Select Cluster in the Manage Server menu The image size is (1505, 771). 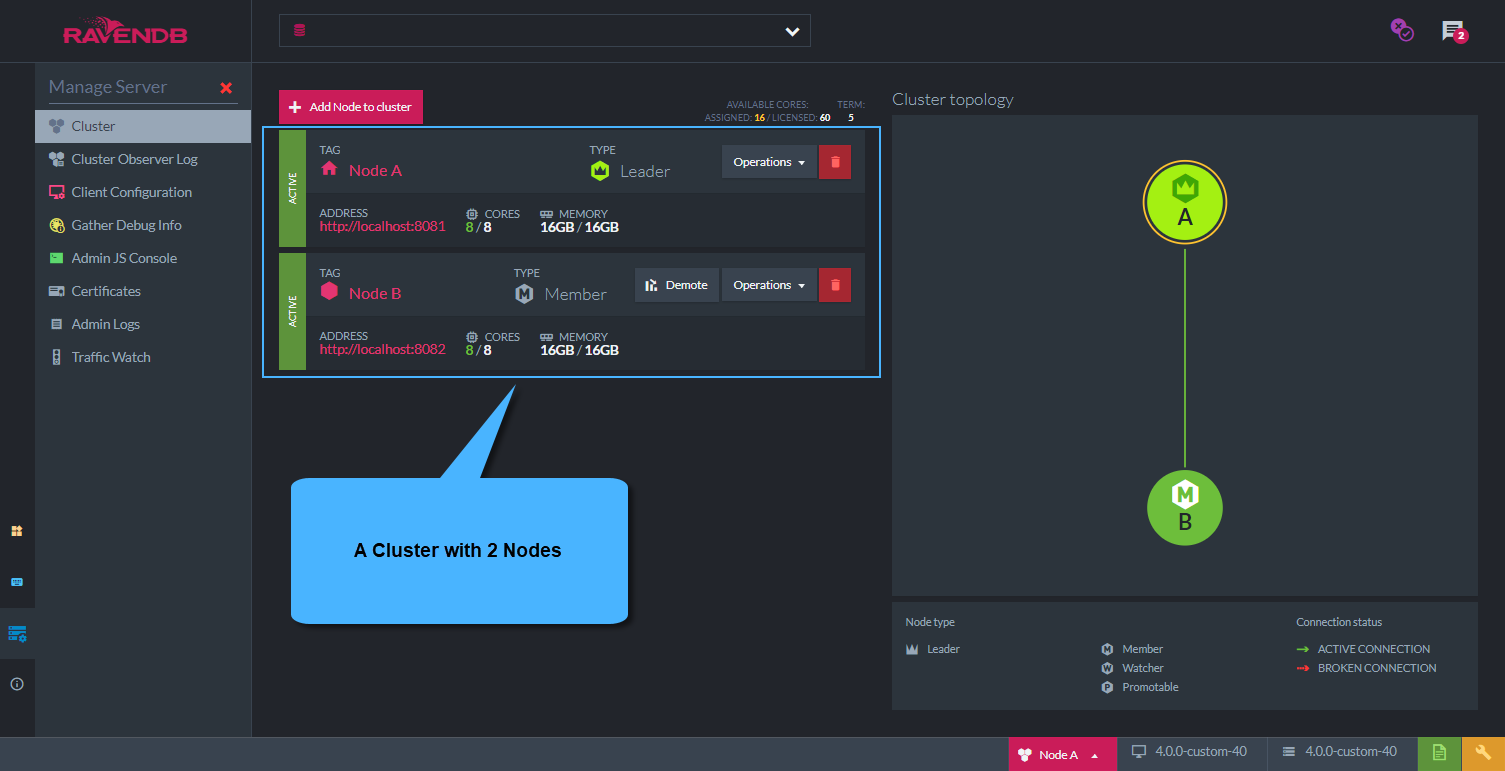143,126
